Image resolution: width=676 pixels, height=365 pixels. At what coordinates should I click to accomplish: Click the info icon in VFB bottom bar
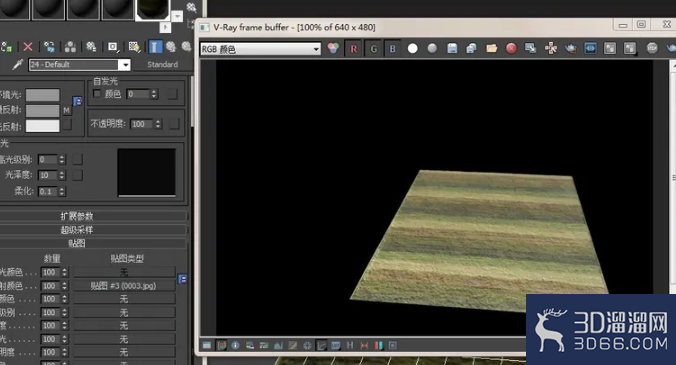(235, 345)
